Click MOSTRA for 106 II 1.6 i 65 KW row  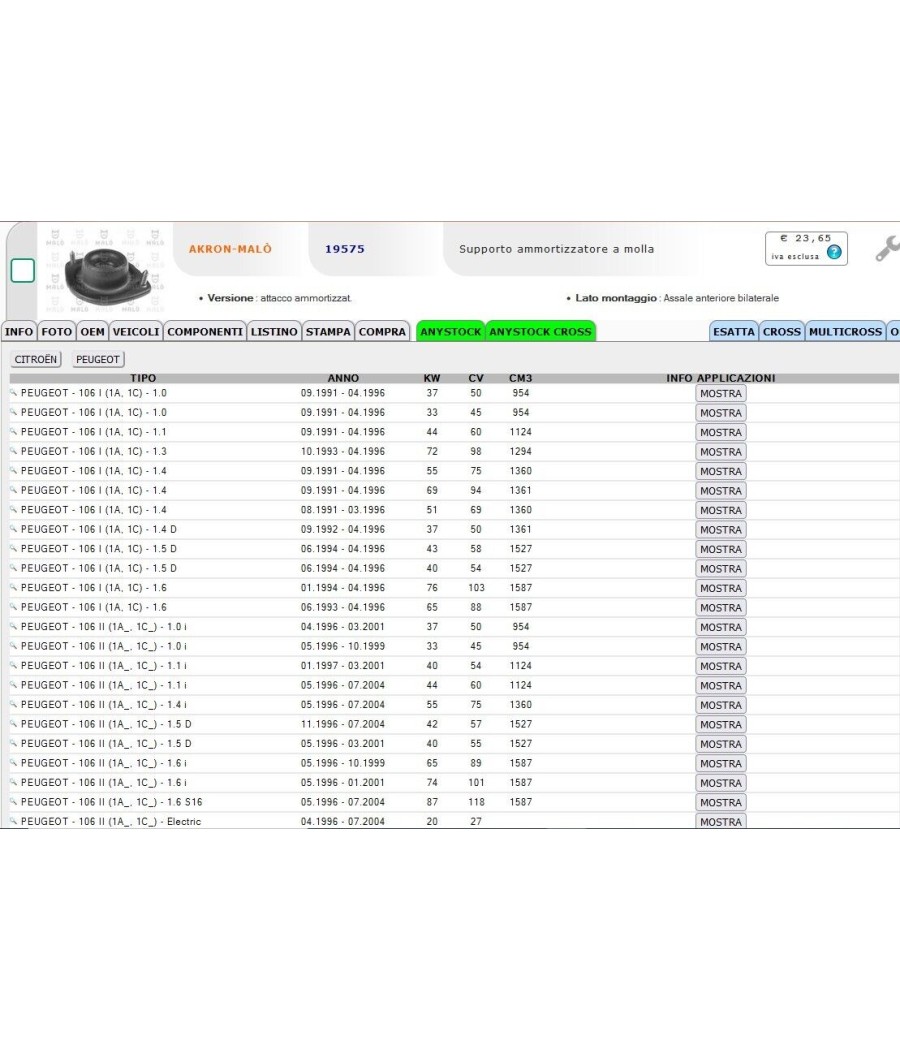pyautogui.click(x=721, y=763)
